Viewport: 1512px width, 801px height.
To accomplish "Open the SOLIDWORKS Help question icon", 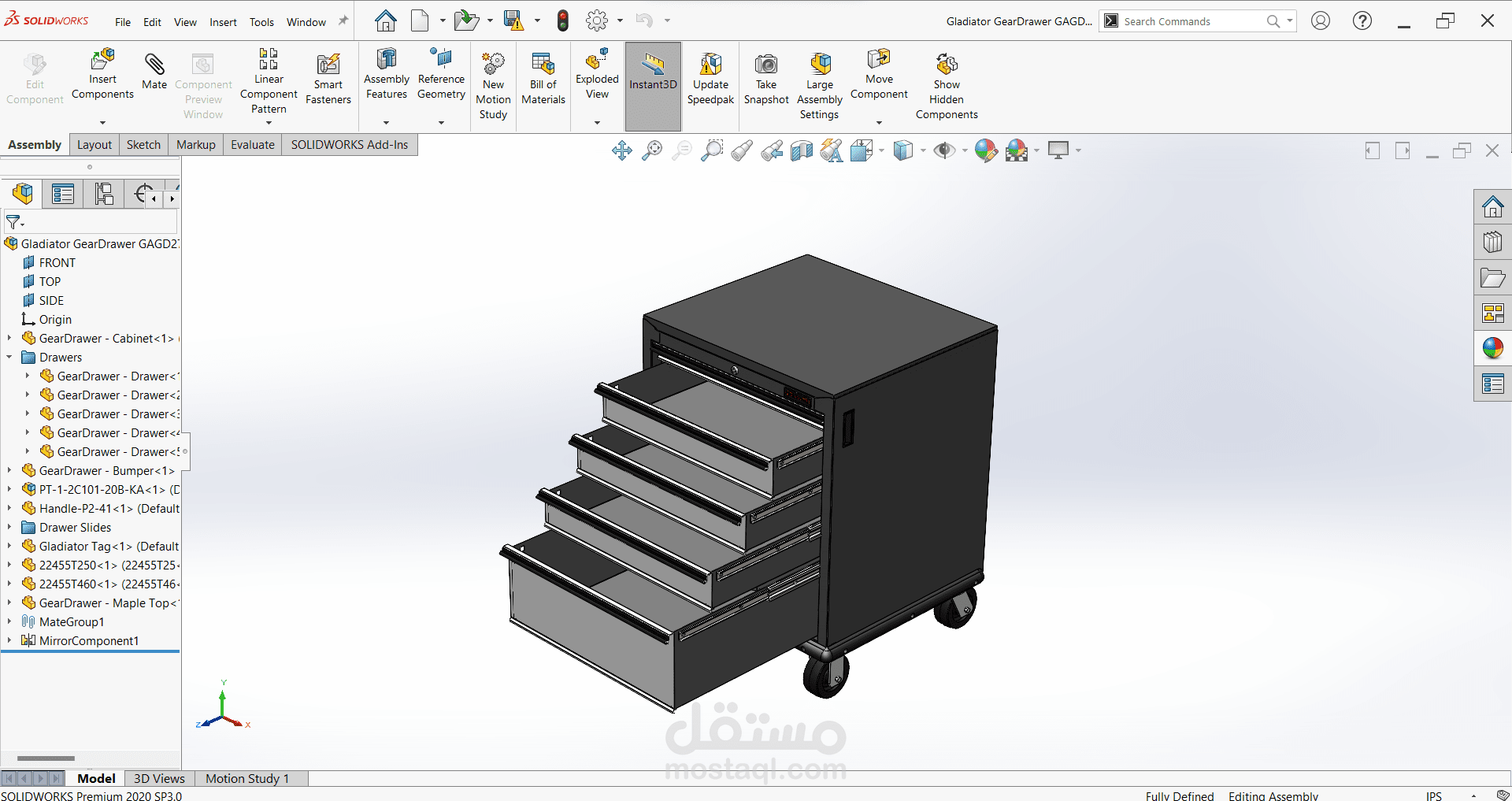I will point(1362,21).
